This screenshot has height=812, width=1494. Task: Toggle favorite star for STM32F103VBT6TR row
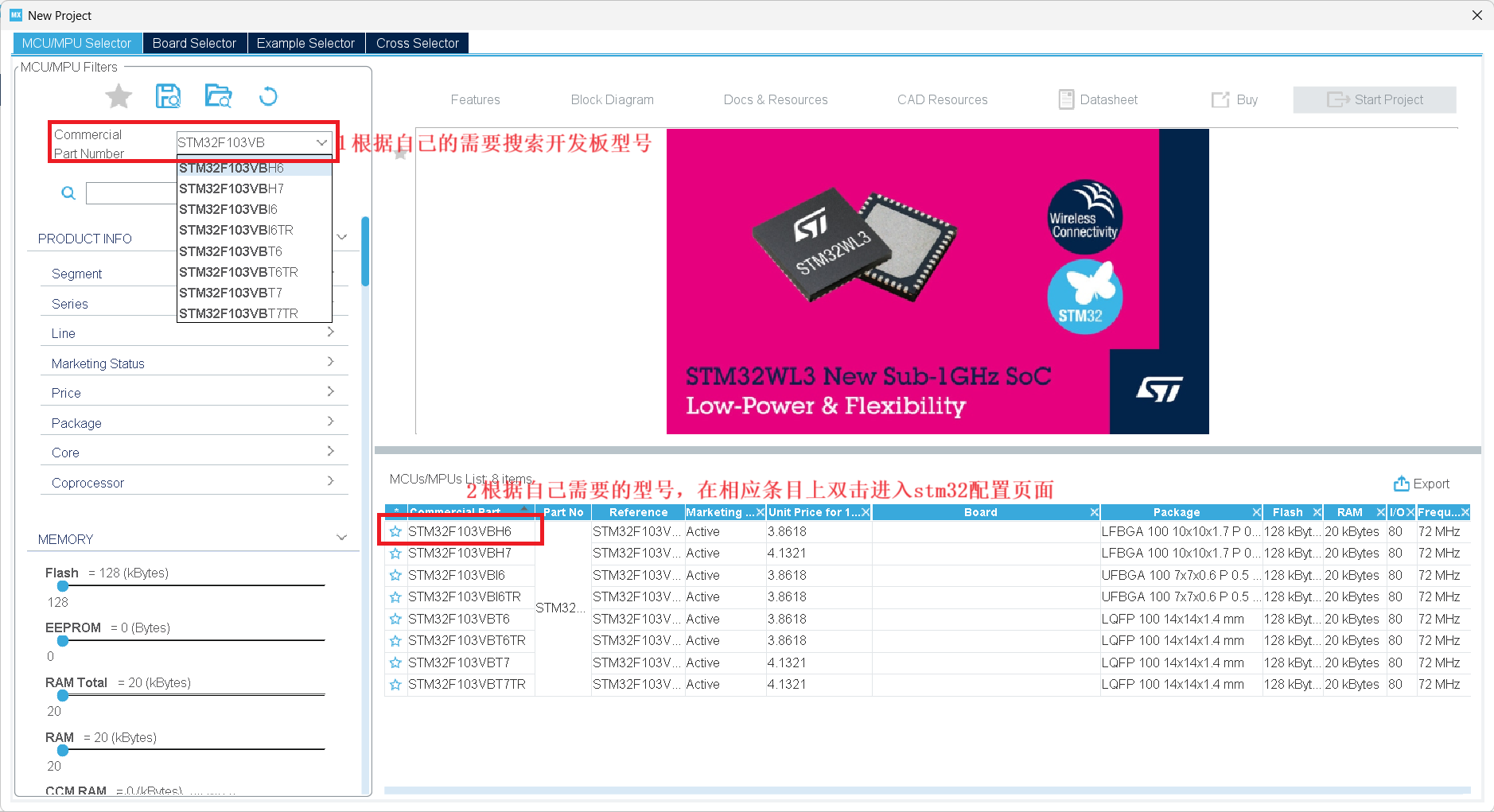(395, 641)
